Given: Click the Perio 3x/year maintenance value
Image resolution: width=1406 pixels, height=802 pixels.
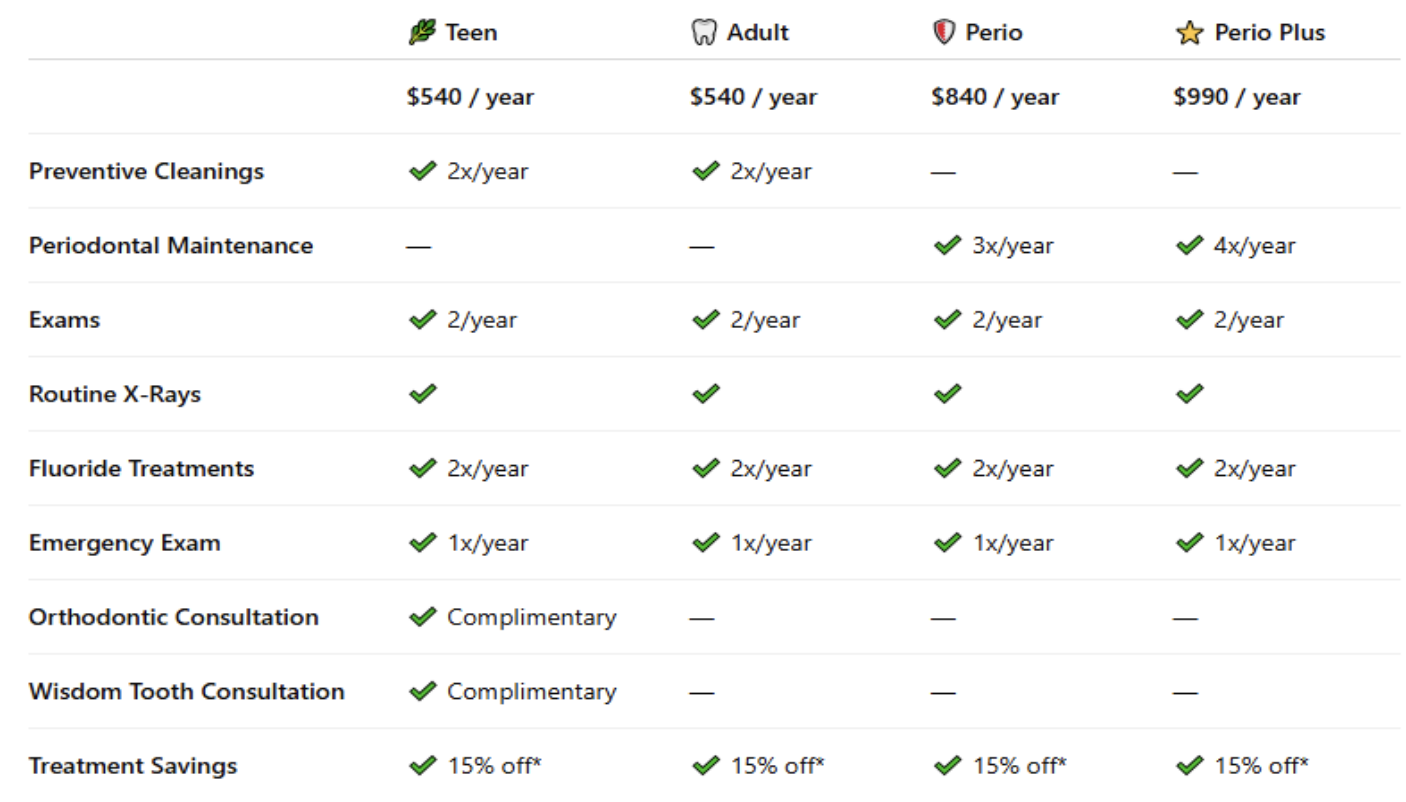Looking at the screenshot, I should click(1012, 246).
